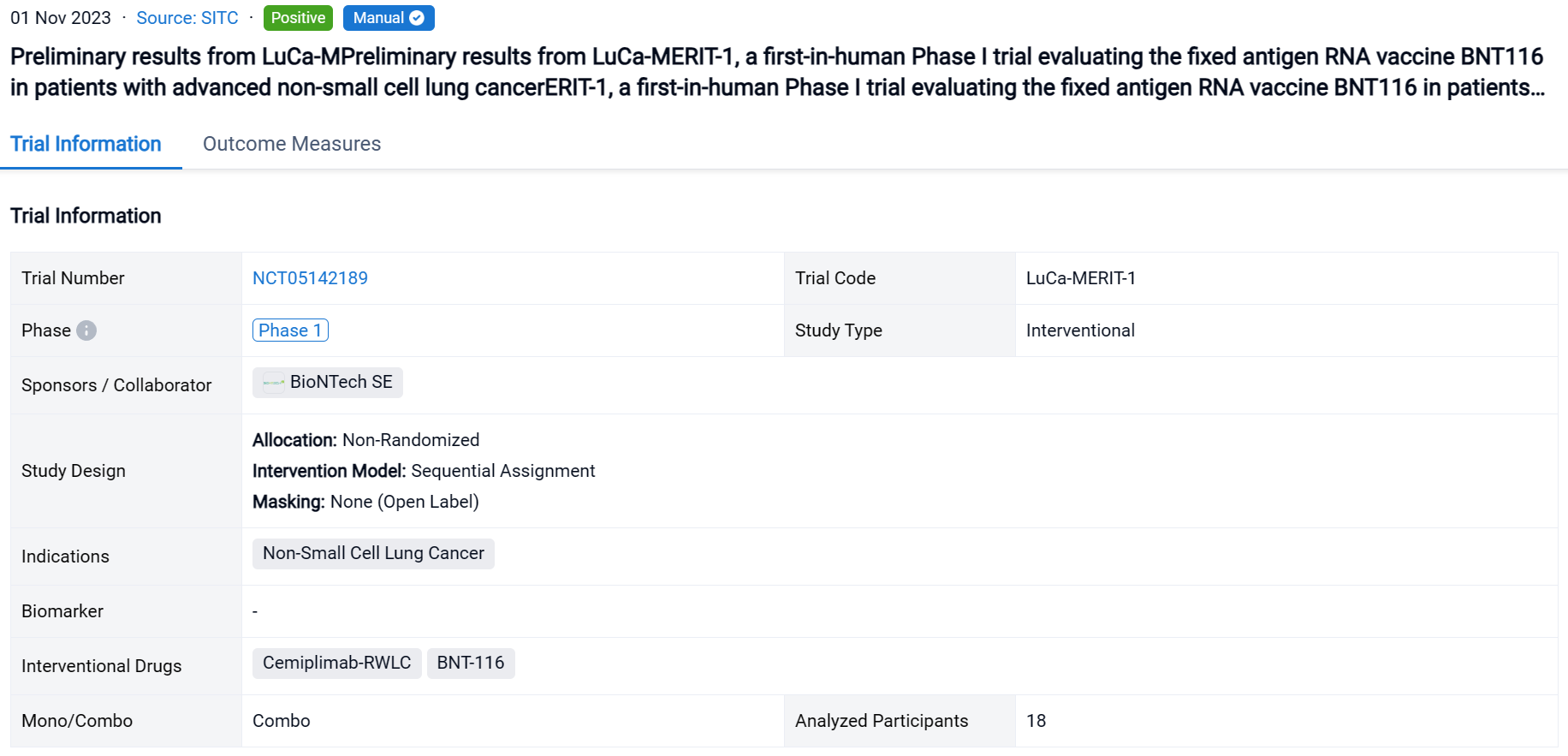Open the Outcome Measures tab
1568x756 pixels.
click(x=292, y=144)
